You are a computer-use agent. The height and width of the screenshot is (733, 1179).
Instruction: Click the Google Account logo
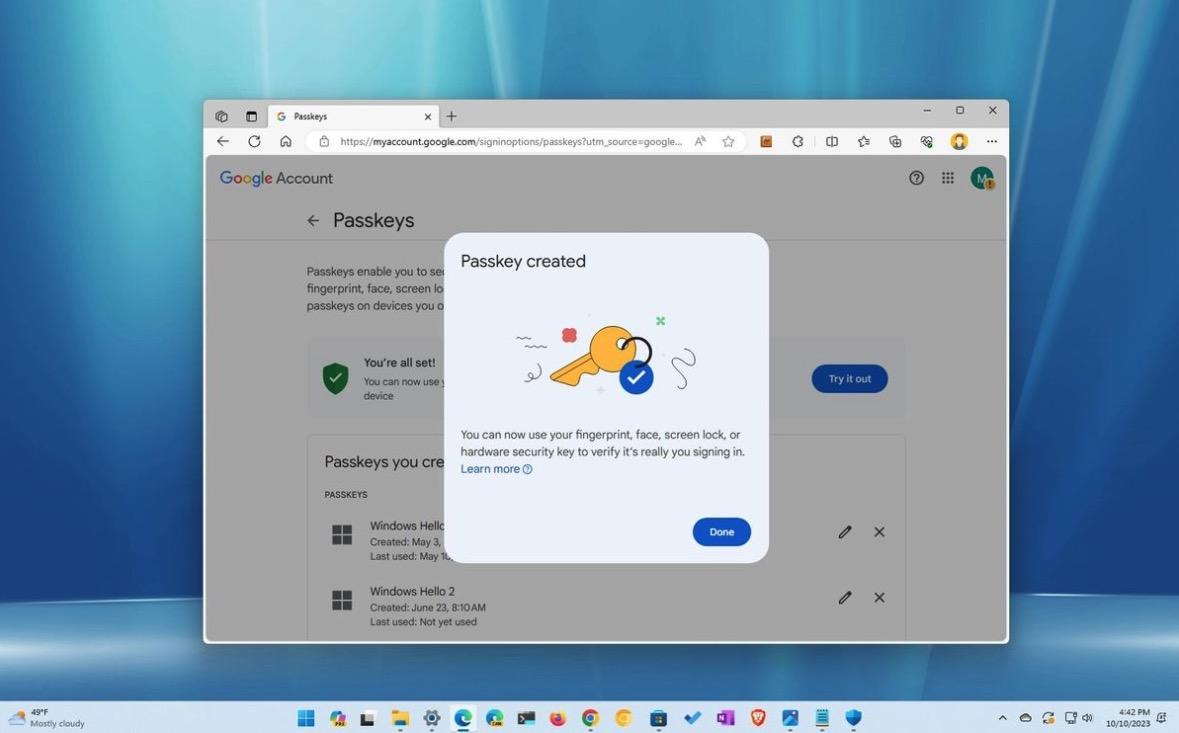pyautogui.click(x=276, y=178)
